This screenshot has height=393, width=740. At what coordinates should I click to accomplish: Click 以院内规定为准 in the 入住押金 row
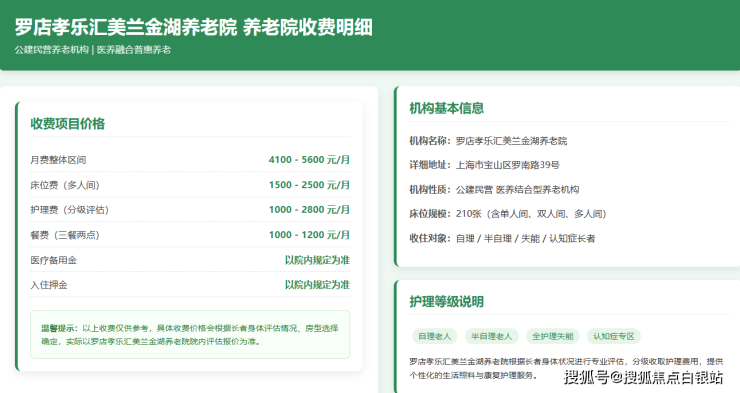317,285
